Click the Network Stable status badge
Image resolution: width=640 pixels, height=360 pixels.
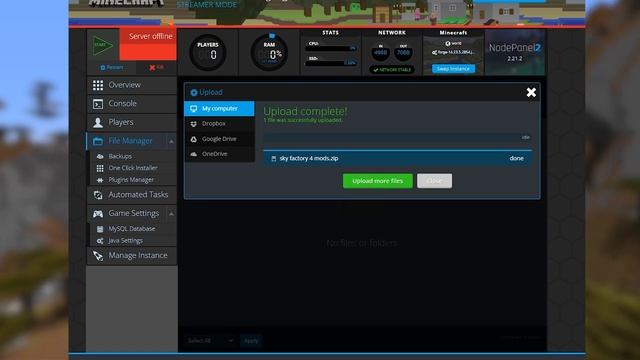pos(392,70)
